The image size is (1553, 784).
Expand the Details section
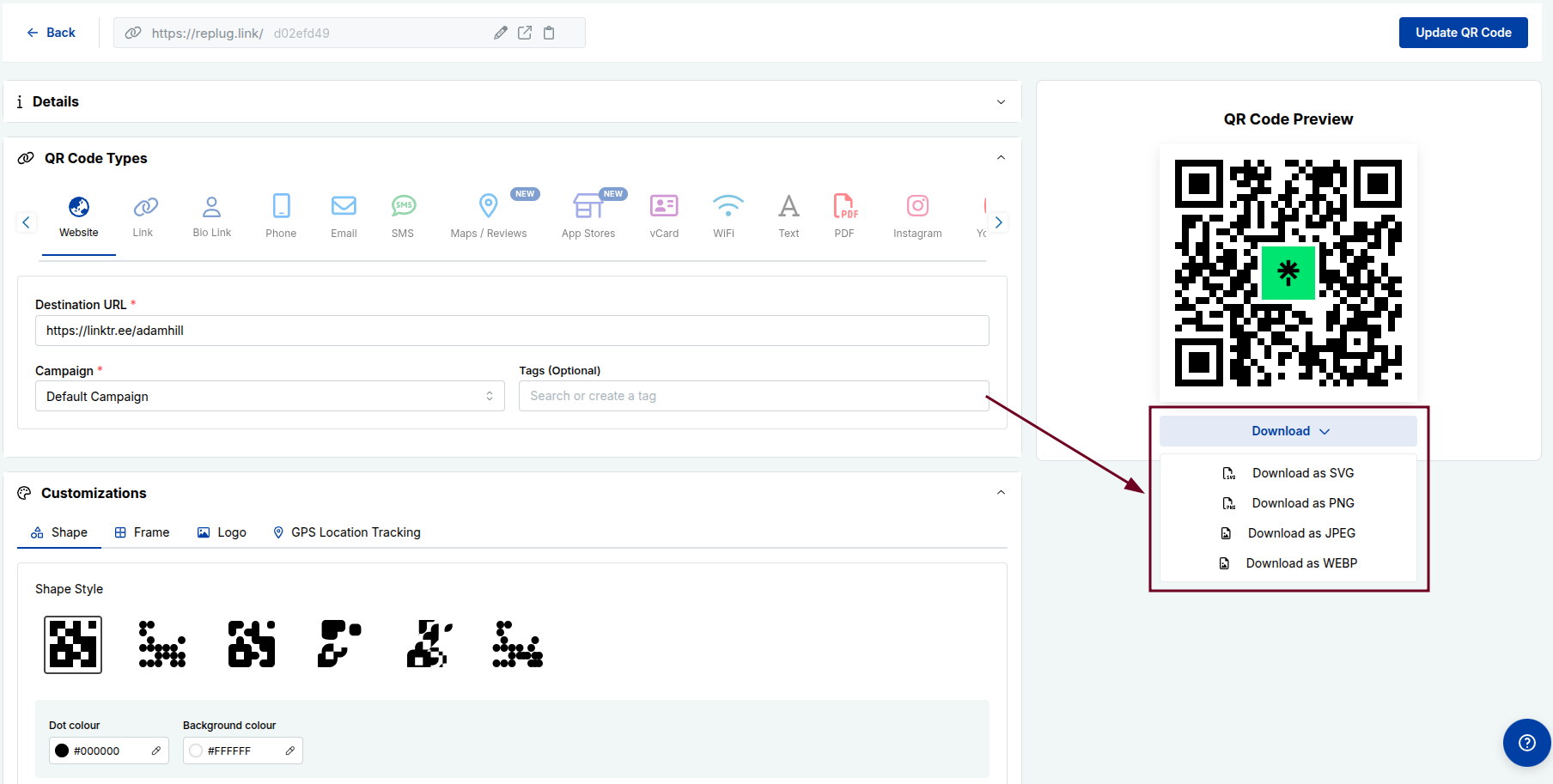point(1001,102)
